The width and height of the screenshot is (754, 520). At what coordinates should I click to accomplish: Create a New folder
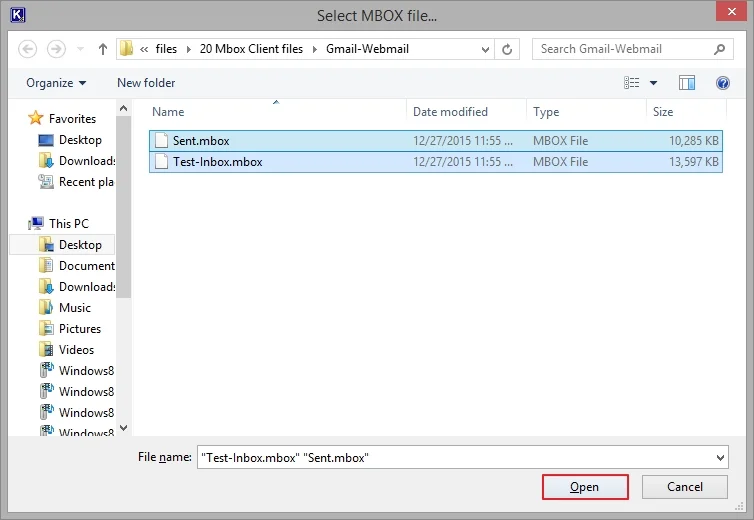click(146, 83)
